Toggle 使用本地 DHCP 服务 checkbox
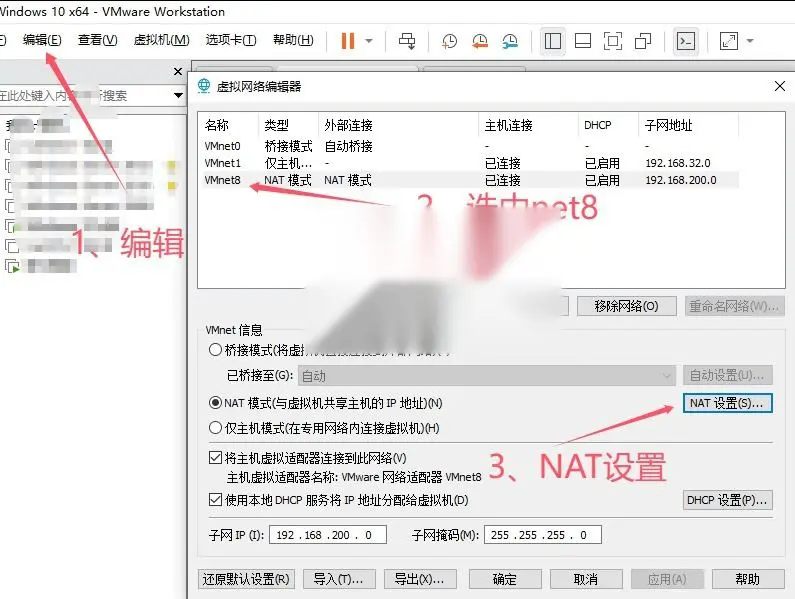 (215, 500)
